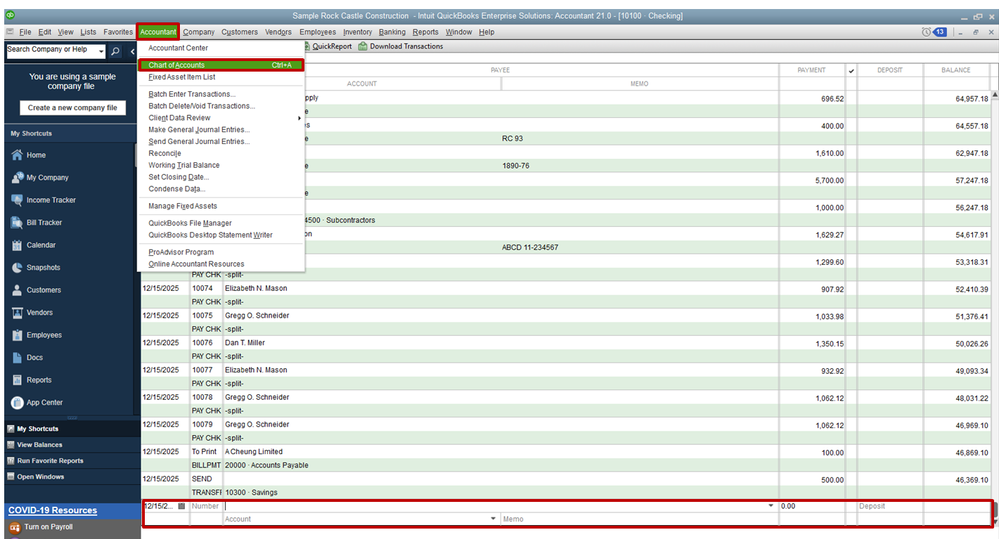Click Turn on Payroll icon
The image size is (999, 539).
pos(15,528)
